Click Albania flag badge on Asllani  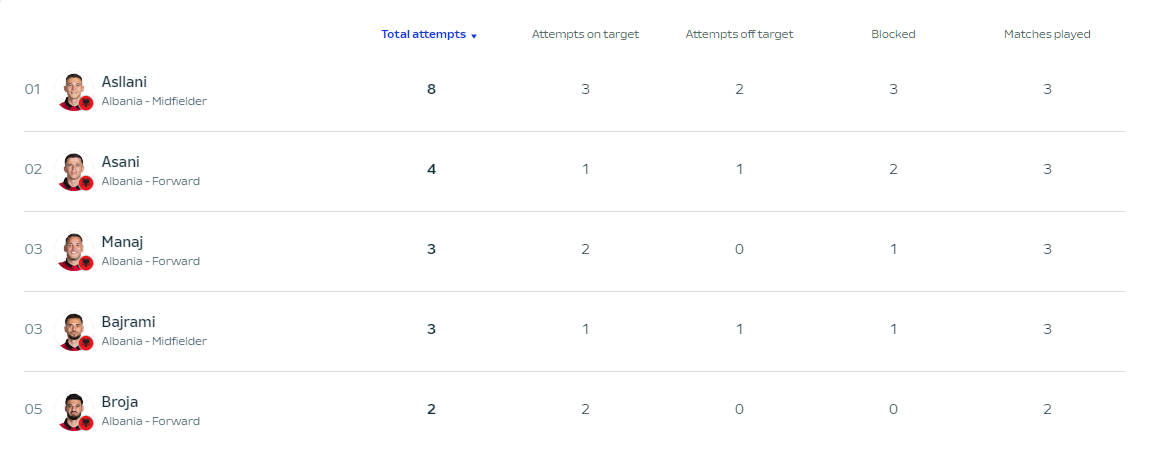click(x=86, y=103)
